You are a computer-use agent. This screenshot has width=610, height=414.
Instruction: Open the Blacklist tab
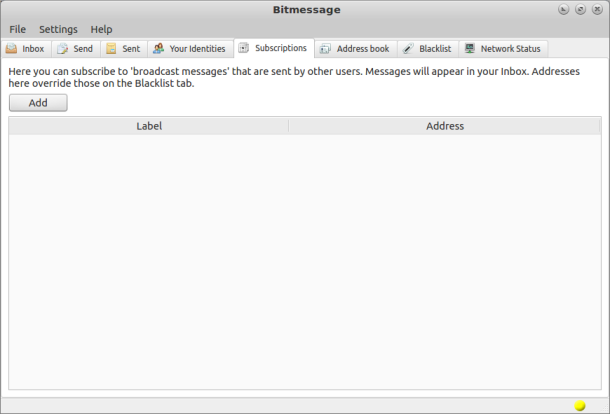428,49
